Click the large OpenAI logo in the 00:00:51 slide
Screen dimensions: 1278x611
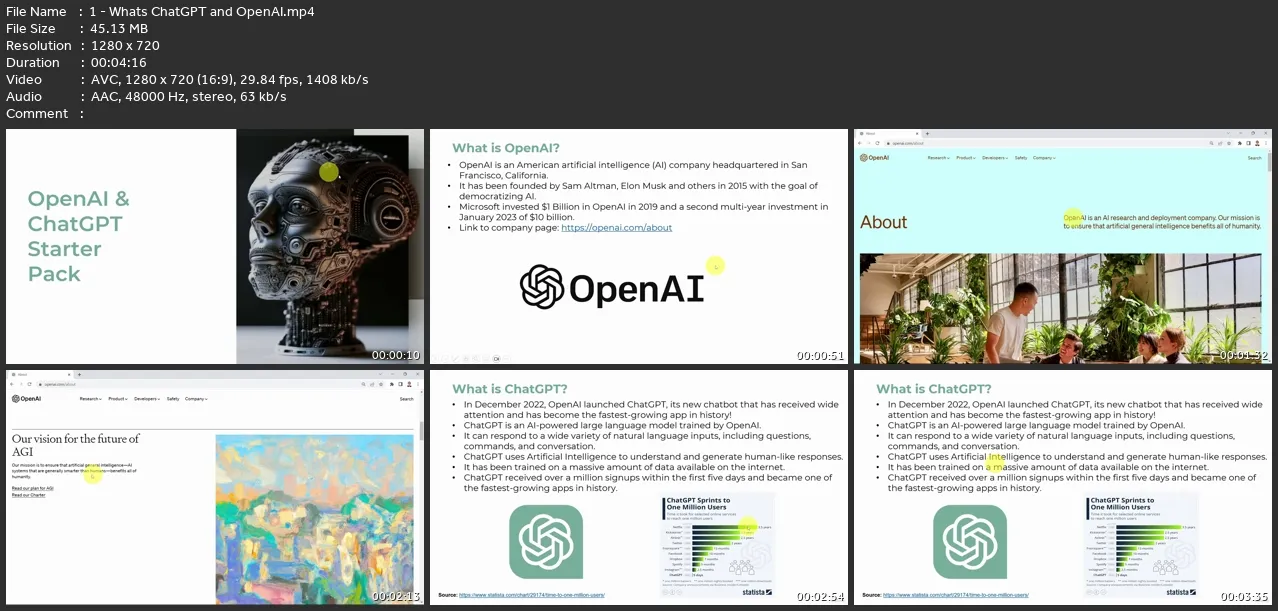pyautogui.click(x=612, y=287)
